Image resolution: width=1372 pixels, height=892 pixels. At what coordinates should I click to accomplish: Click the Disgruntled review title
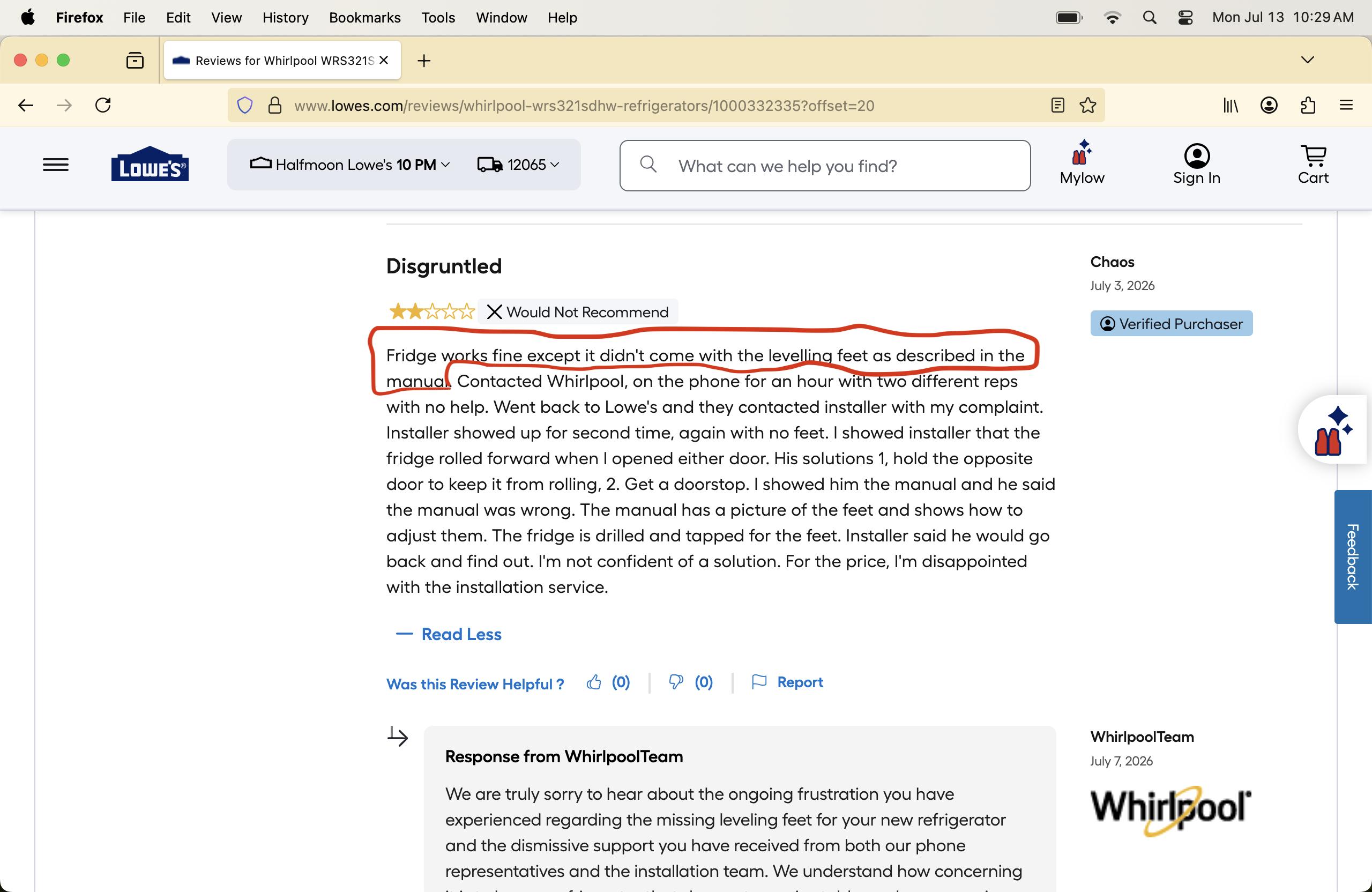tap(444, 266)
